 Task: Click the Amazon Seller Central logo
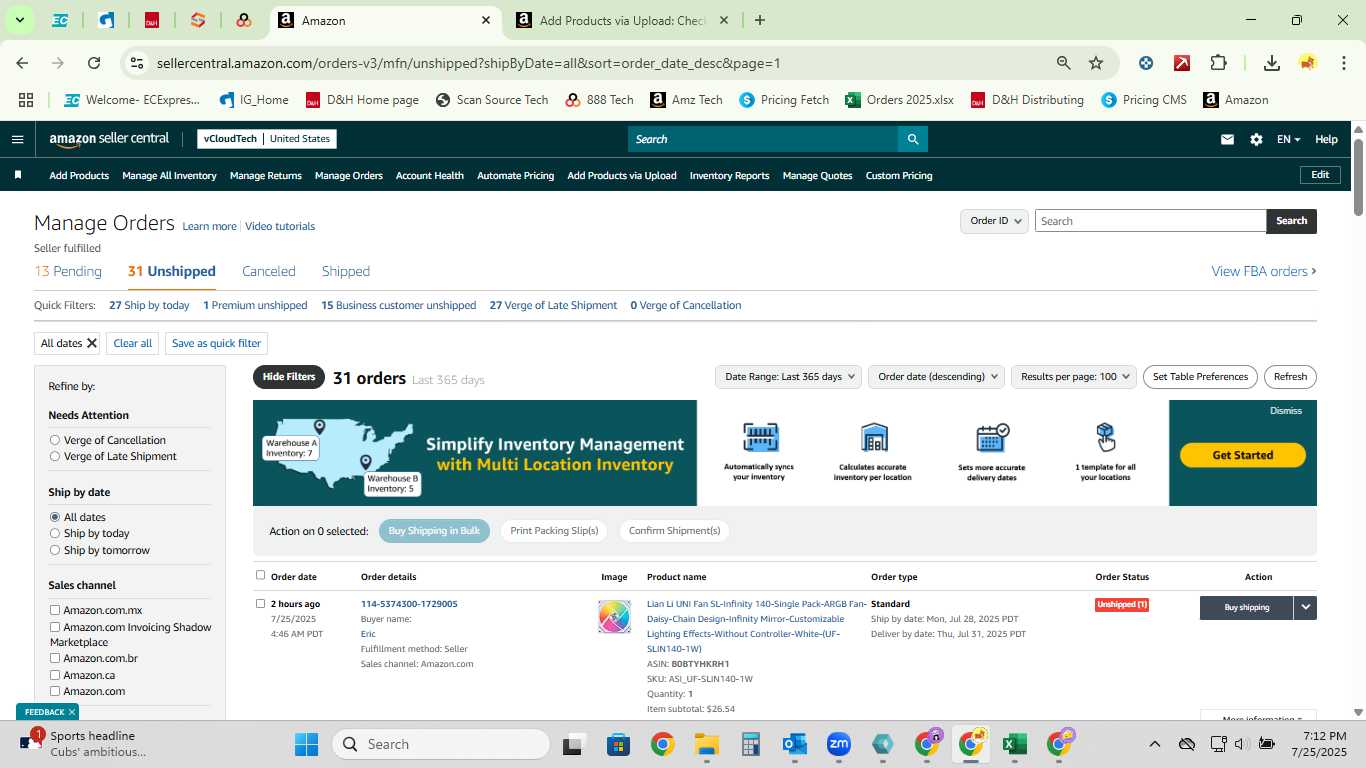click(109, 139)
